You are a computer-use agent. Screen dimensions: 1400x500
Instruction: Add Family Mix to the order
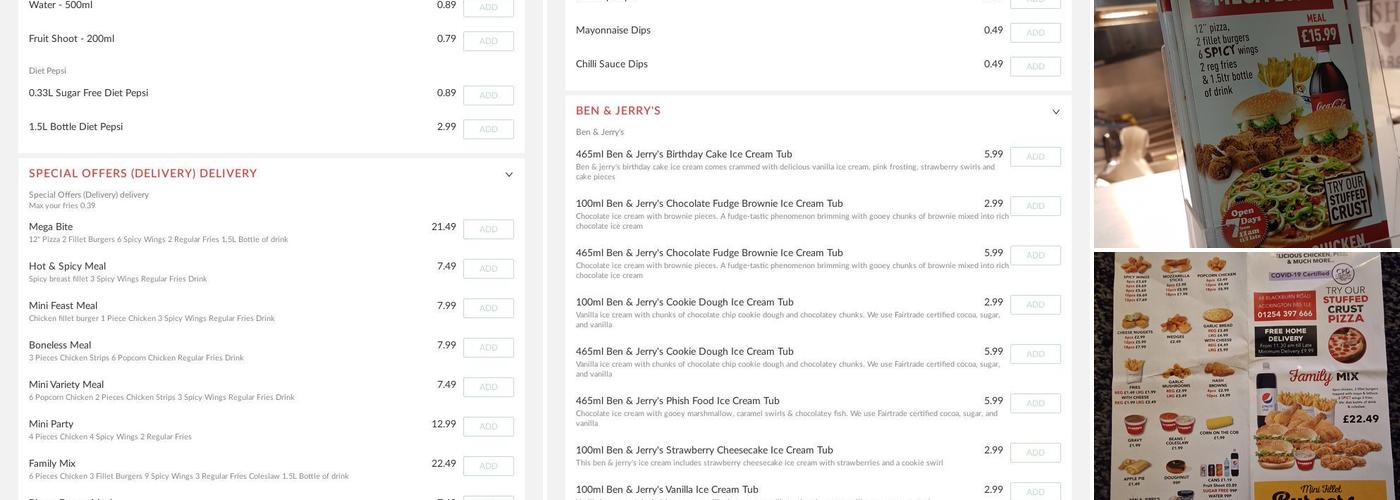click(488, 466)
